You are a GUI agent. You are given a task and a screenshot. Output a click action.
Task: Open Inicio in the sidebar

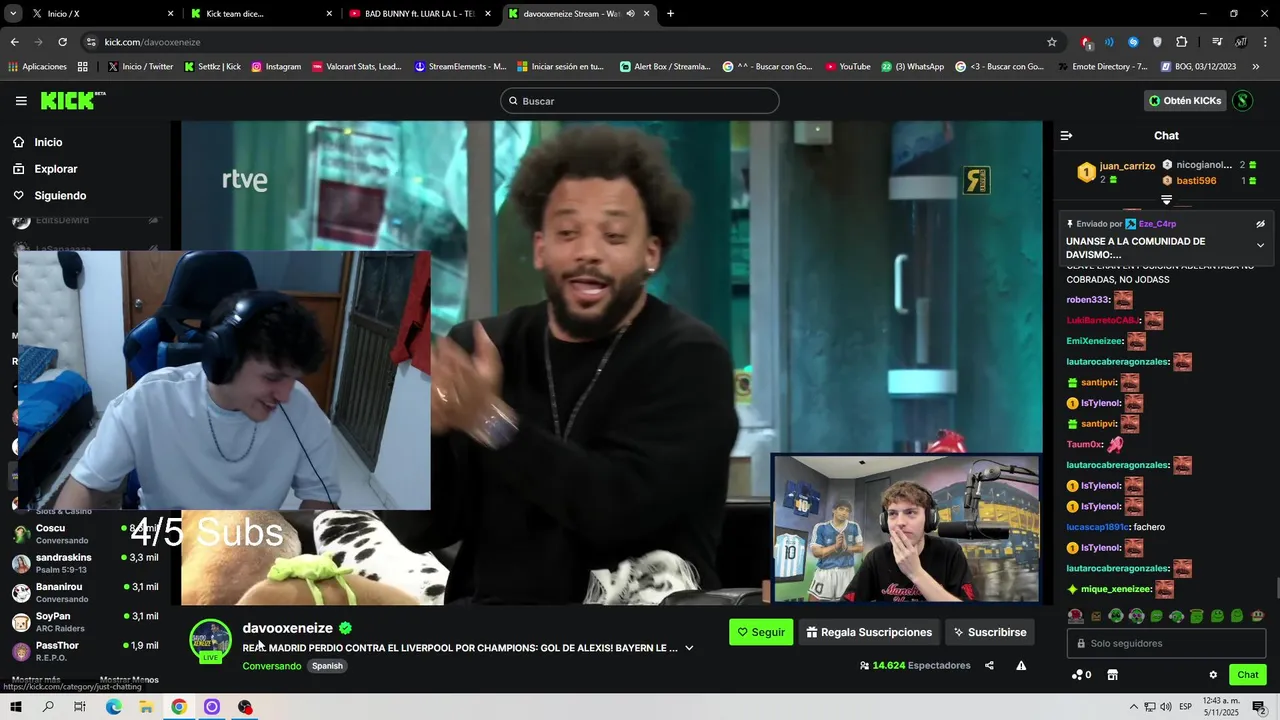coord(48,142)
